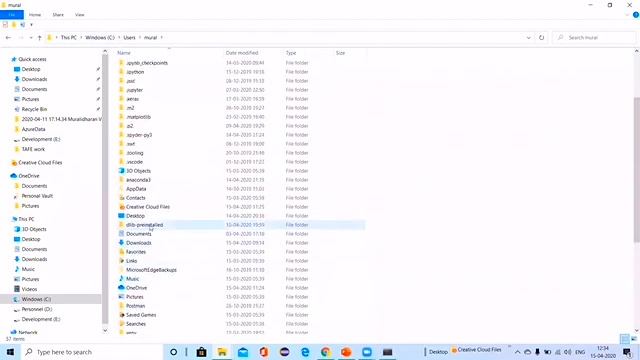Select Videos under This PC
The width and height of the screenshot is (640, 360).
[29, 289]
